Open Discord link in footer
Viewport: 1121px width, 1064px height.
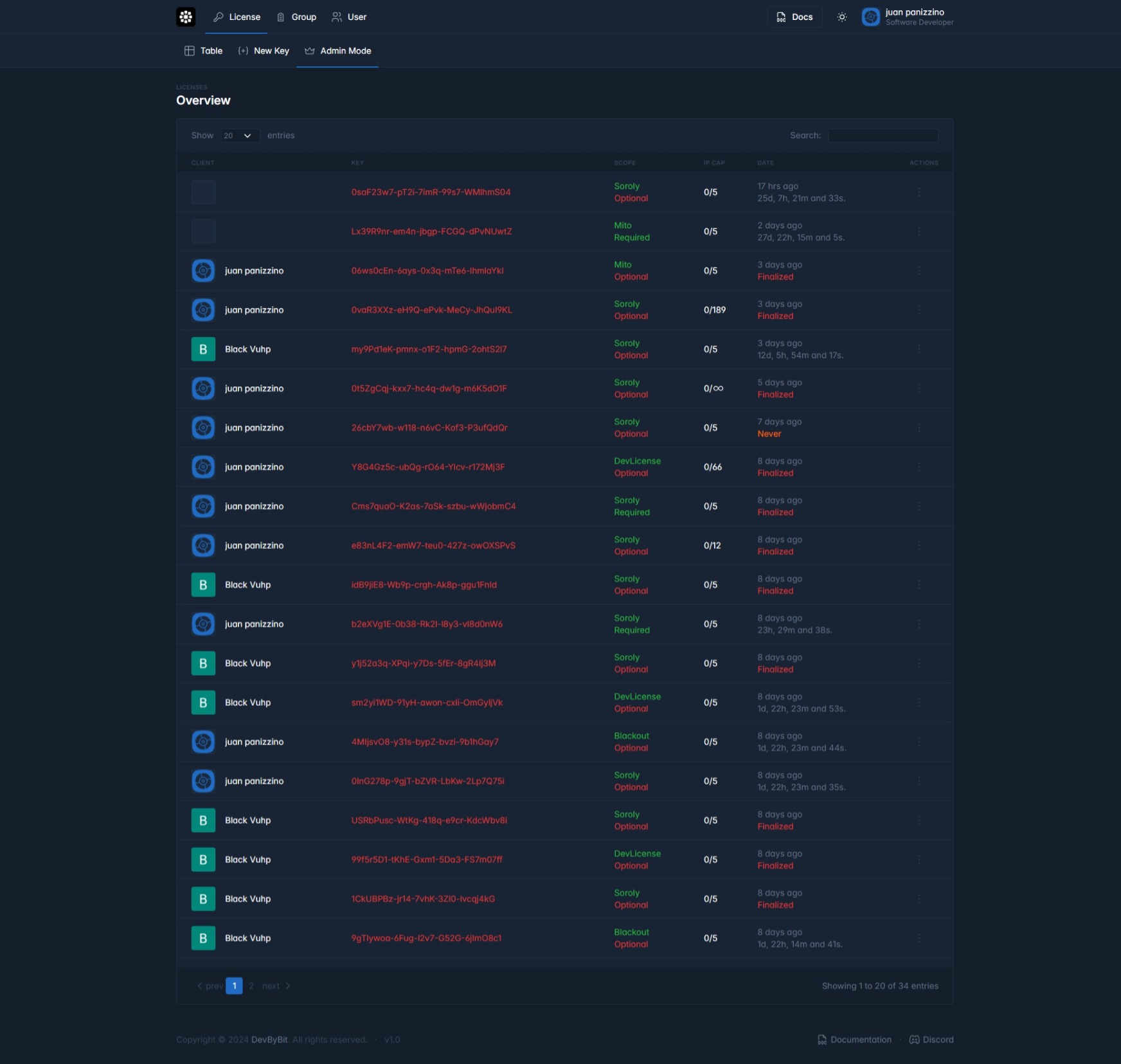(x=931, y=1040)
